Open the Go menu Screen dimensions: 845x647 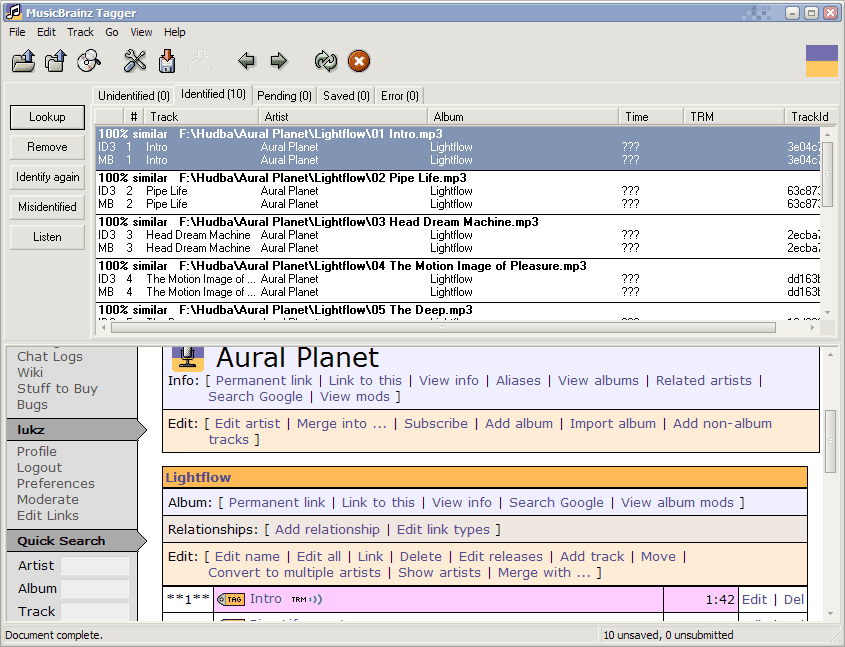(x=112, y=32)
